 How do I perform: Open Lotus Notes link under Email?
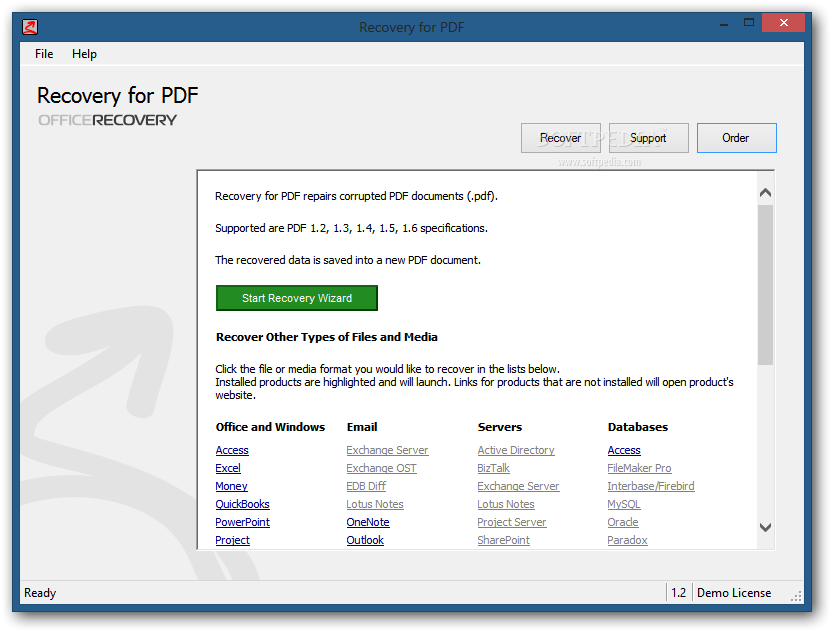(x=375, y=504)
